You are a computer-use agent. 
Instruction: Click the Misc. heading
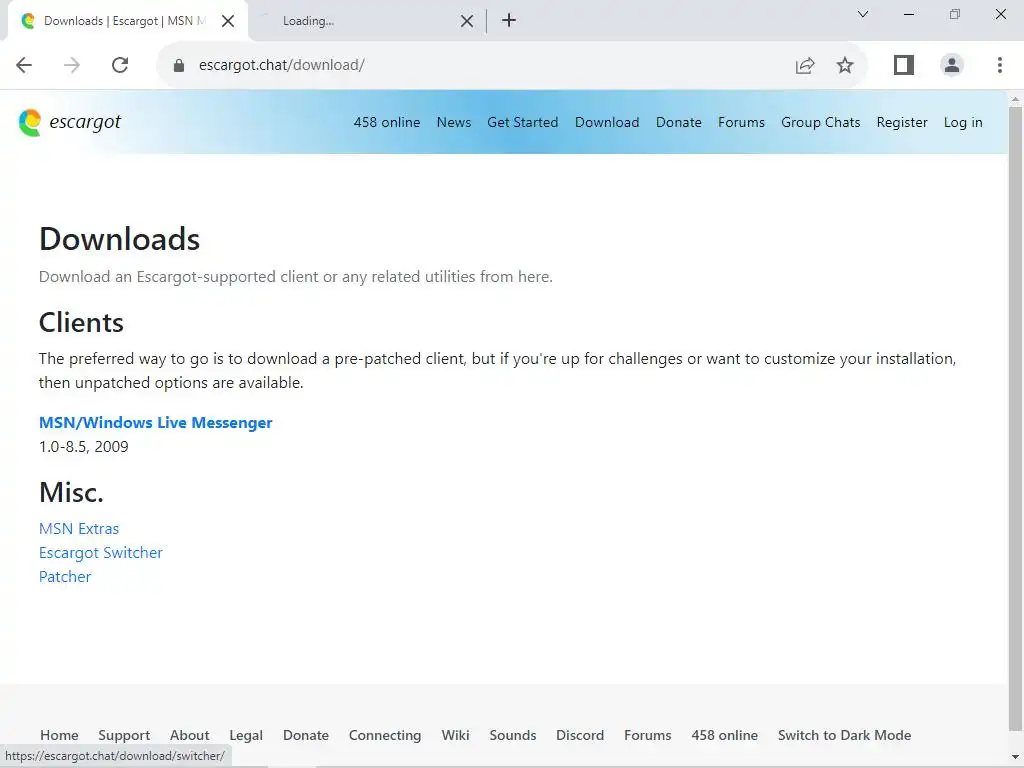click(71, 492)
